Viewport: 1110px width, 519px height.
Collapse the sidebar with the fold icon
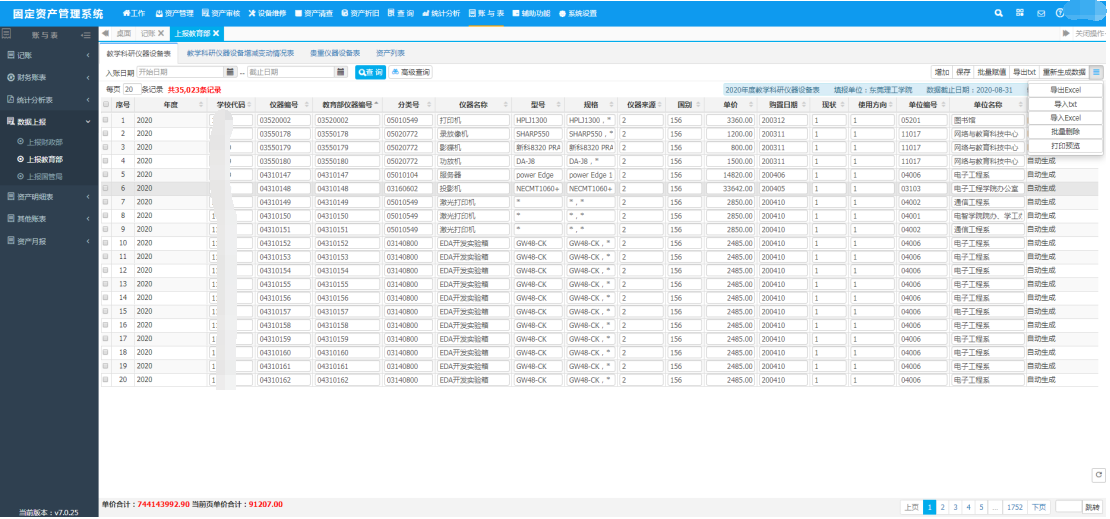(x=86, y=34)
